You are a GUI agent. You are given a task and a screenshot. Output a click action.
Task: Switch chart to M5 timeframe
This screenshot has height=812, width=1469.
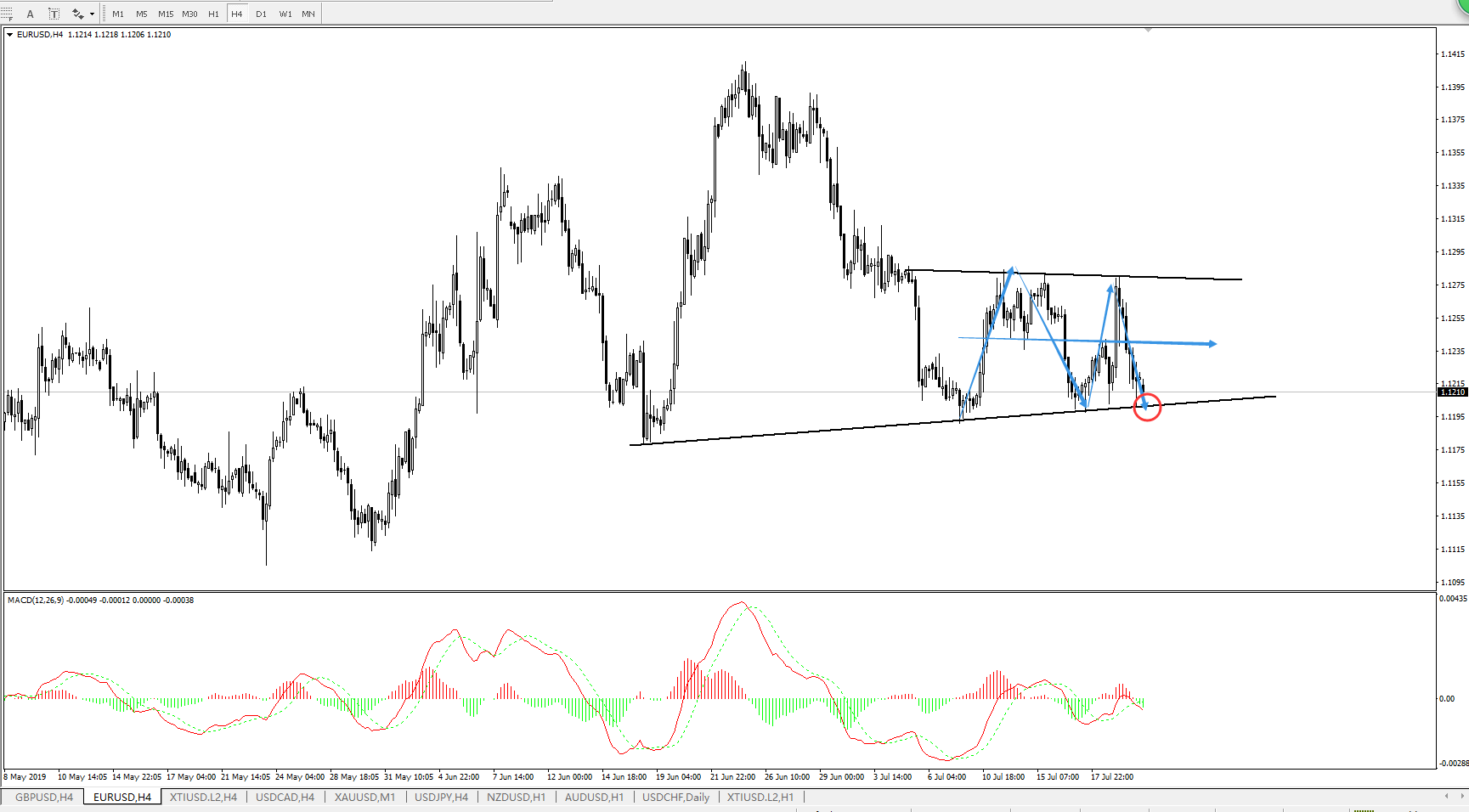click(x=142, y=14)
